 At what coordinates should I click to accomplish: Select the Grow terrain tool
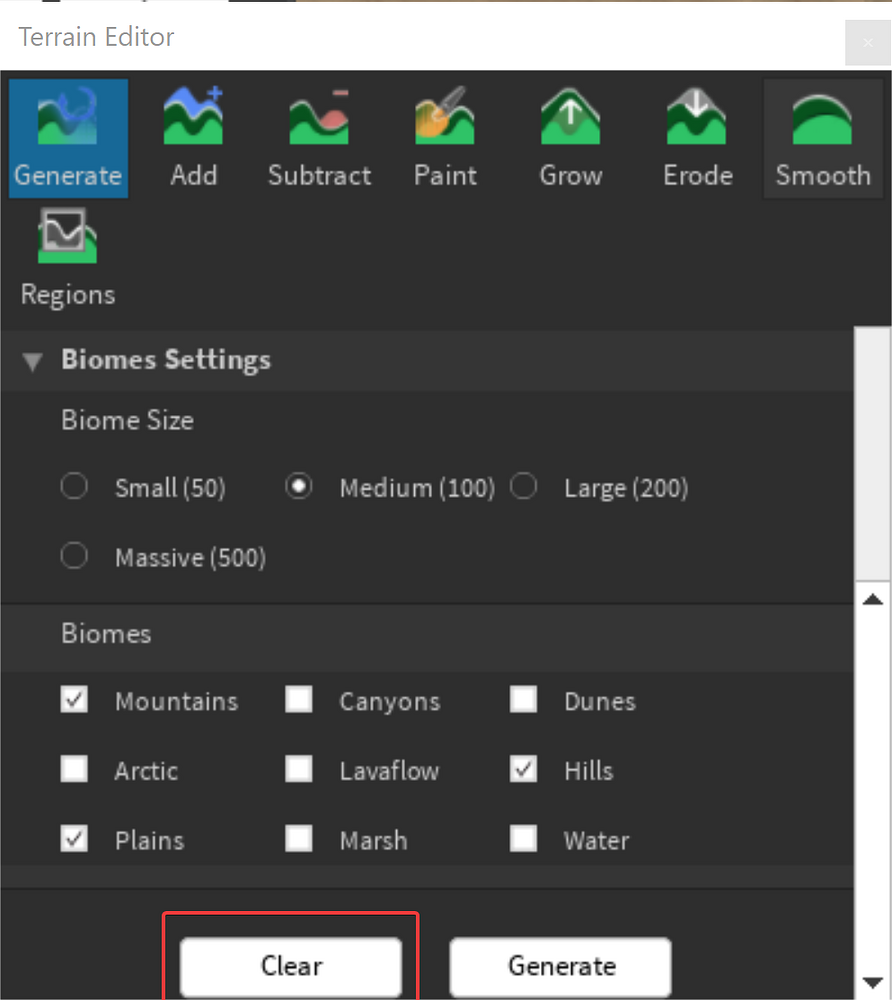pyautogui.click(x=570, y=137)
